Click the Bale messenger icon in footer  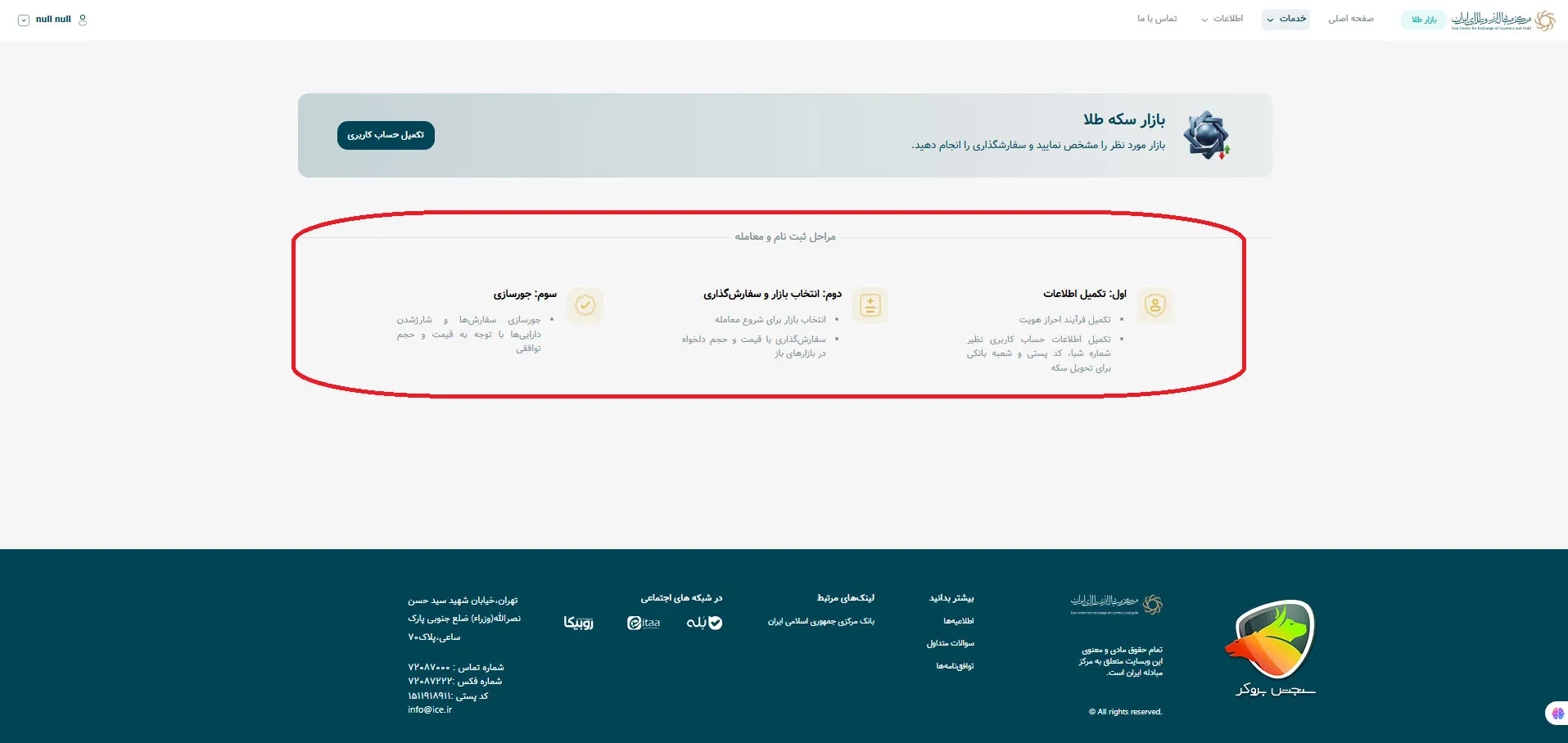pyautogui.click(x=704, y=623)
